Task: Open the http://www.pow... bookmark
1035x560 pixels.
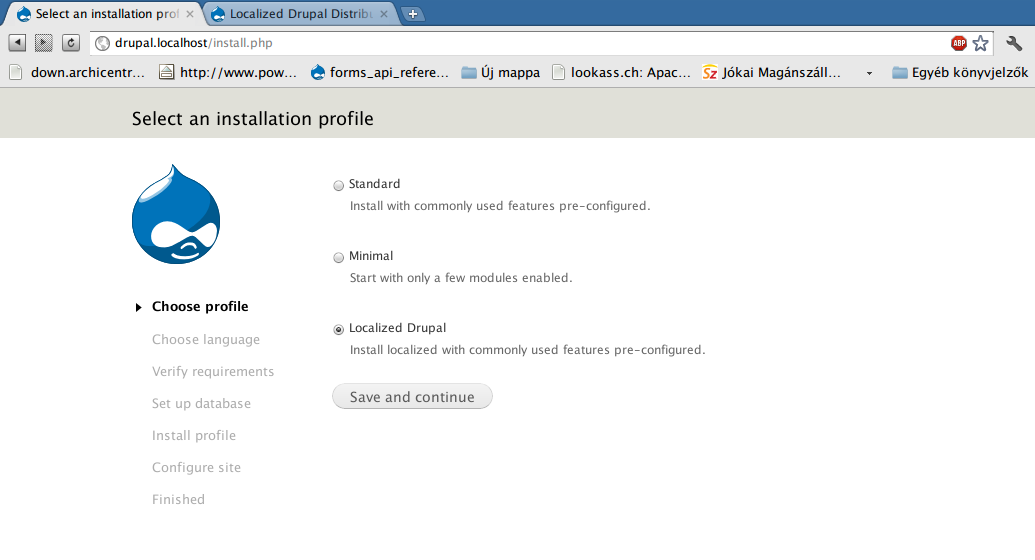Action: coord(228,73)
